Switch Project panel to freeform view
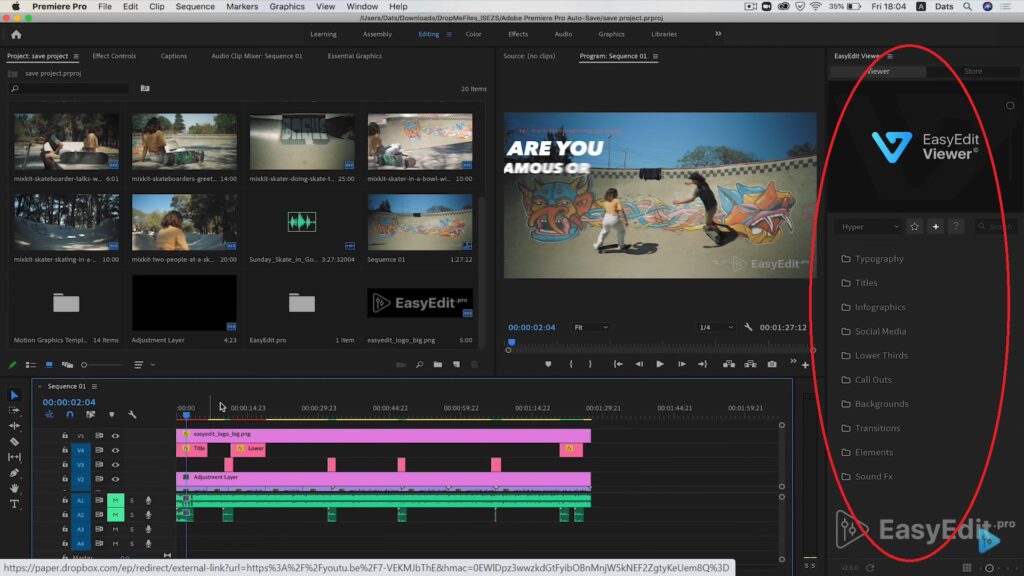 tap(67, 365)
